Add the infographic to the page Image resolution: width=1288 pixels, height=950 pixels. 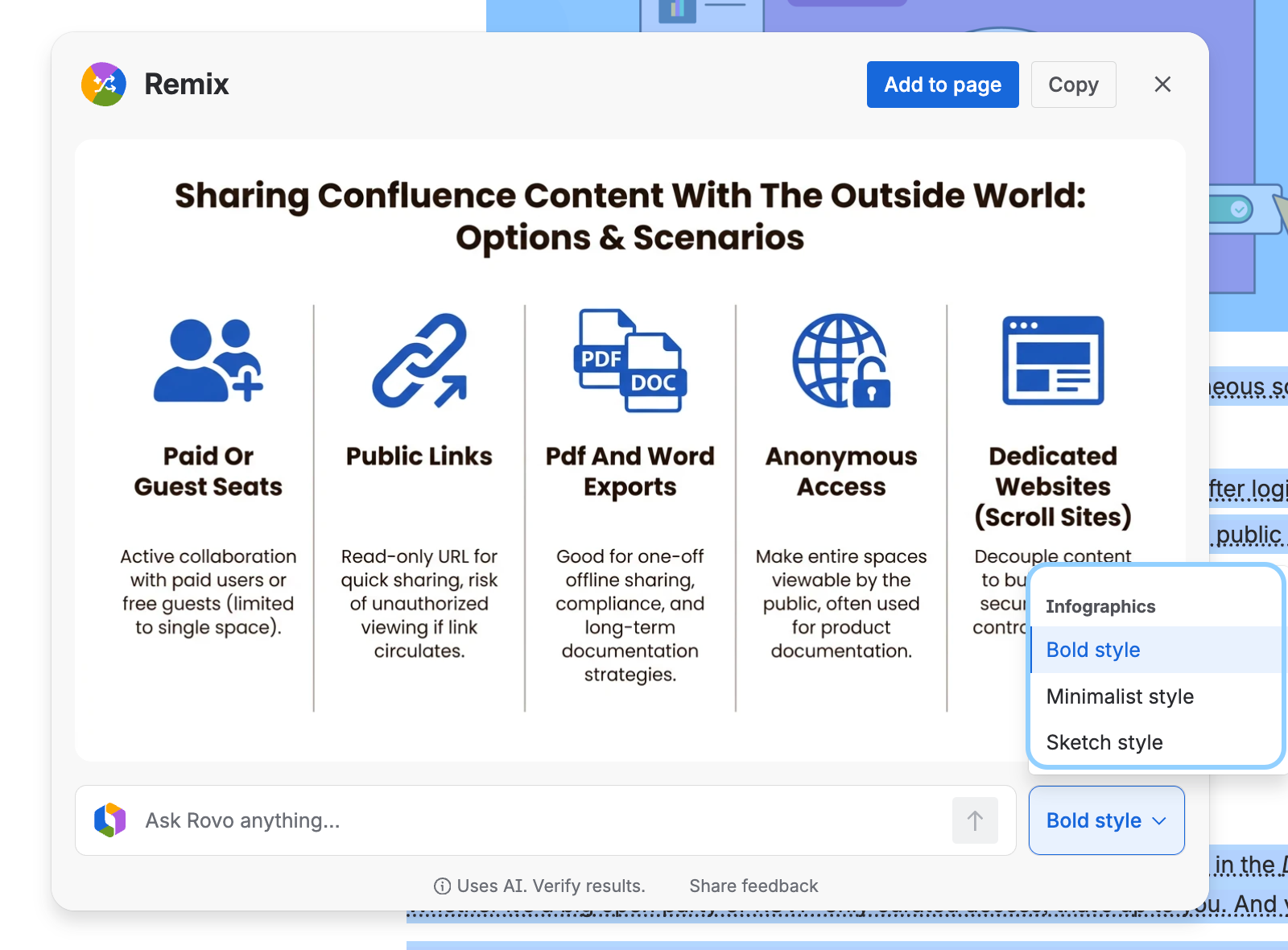tap(943, 85)
